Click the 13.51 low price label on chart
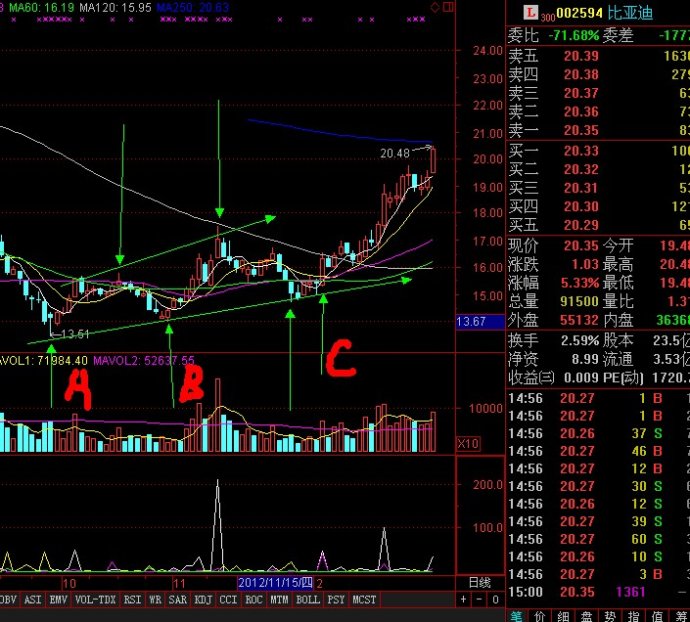690x622 pixels. pyautogui.click(x=75, y=335)
